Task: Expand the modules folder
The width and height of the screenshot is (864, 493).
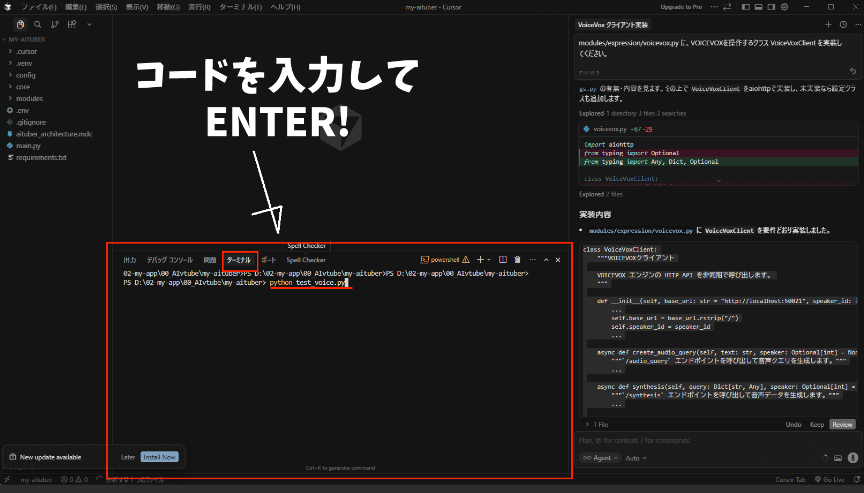Action: [29, 99]
